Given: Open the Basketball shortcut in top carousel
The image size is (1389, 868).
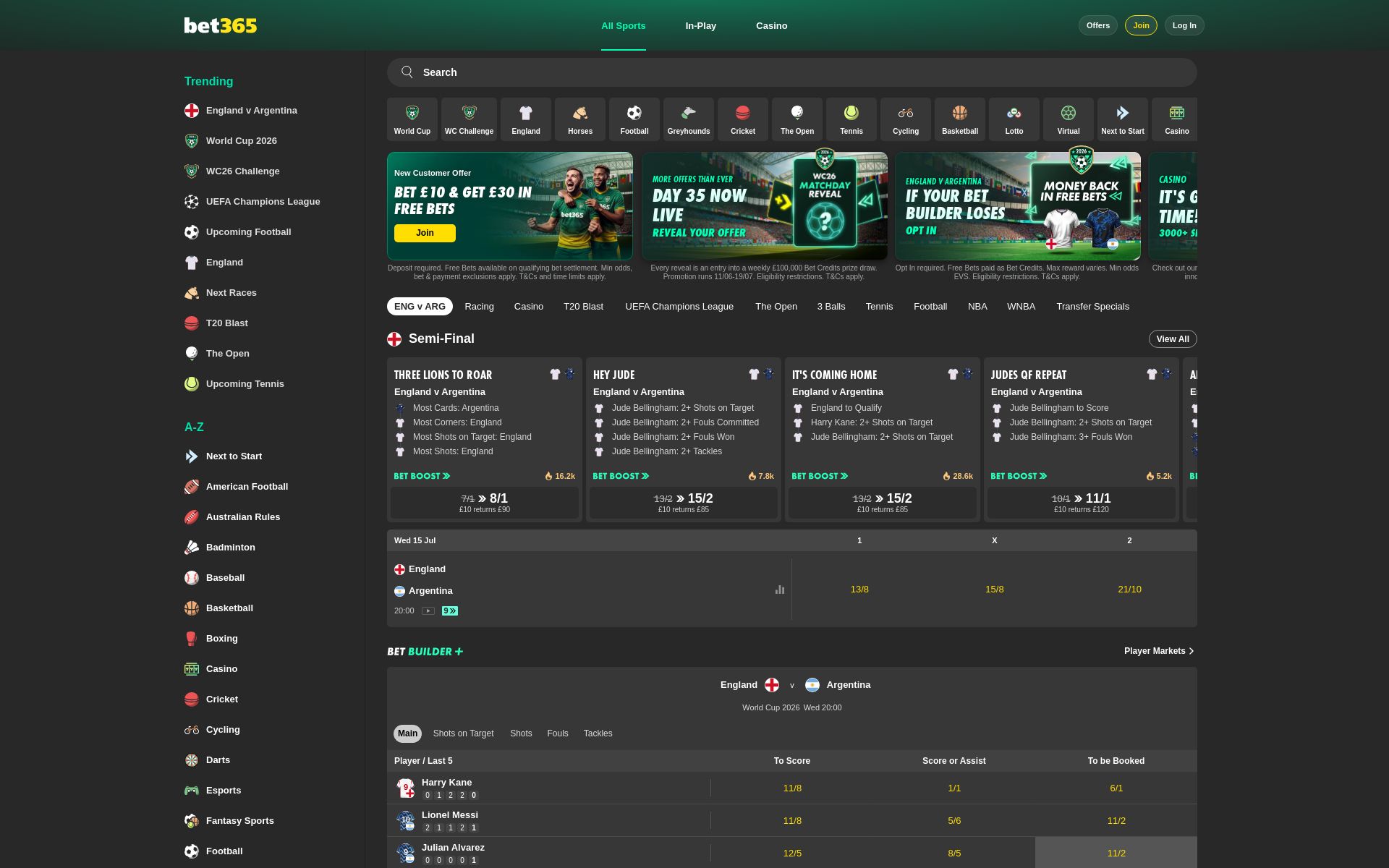Looking at the screenshot, I should pos(960,119).
